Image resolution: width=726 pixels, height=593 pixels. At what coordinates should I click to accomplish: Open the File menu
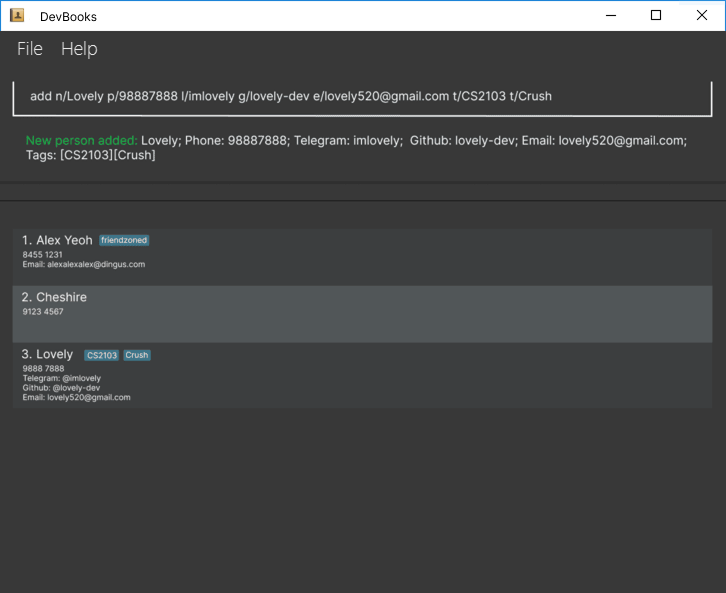30,49
